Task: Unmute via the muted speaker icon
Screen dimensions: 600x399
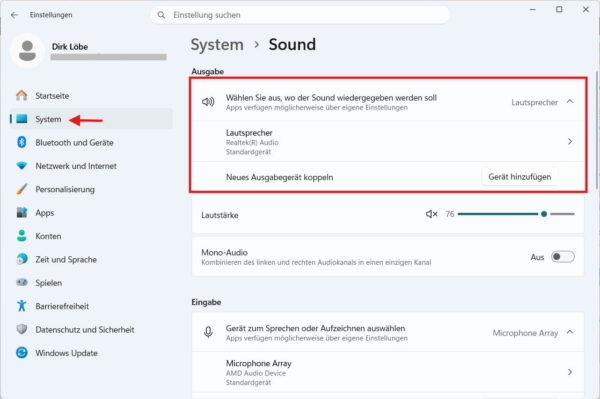Action: pos(431,214)
